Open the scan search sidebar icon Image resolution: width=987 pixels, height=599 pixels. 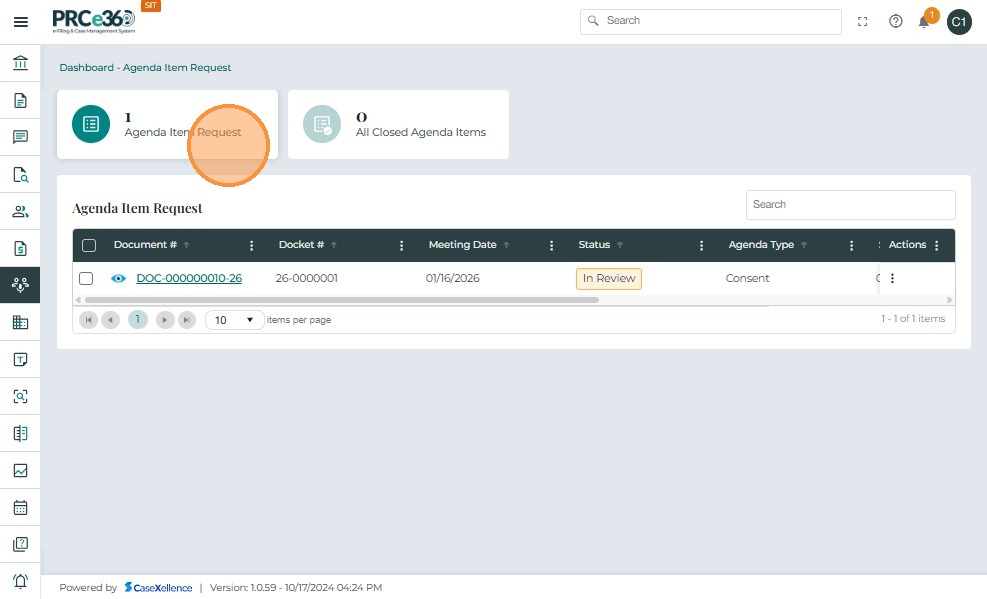click(x=20, y=396)
